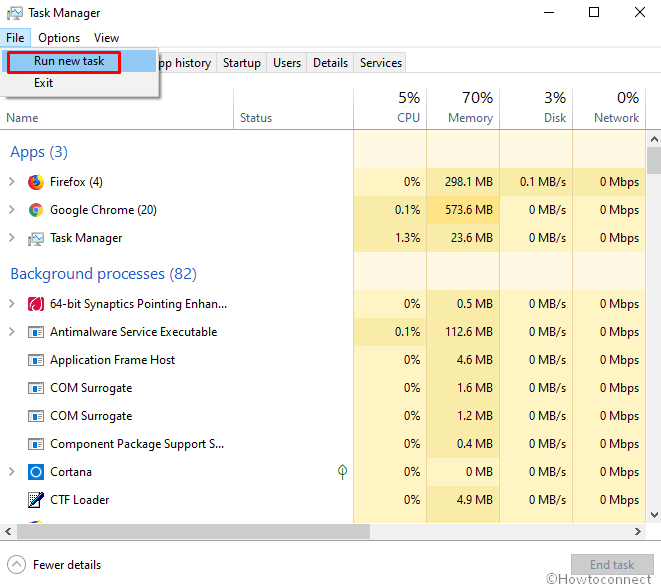Viewport: 661px width, 587px height.
Task: Expand the Task Manager app row
Action: coord(12,238)
